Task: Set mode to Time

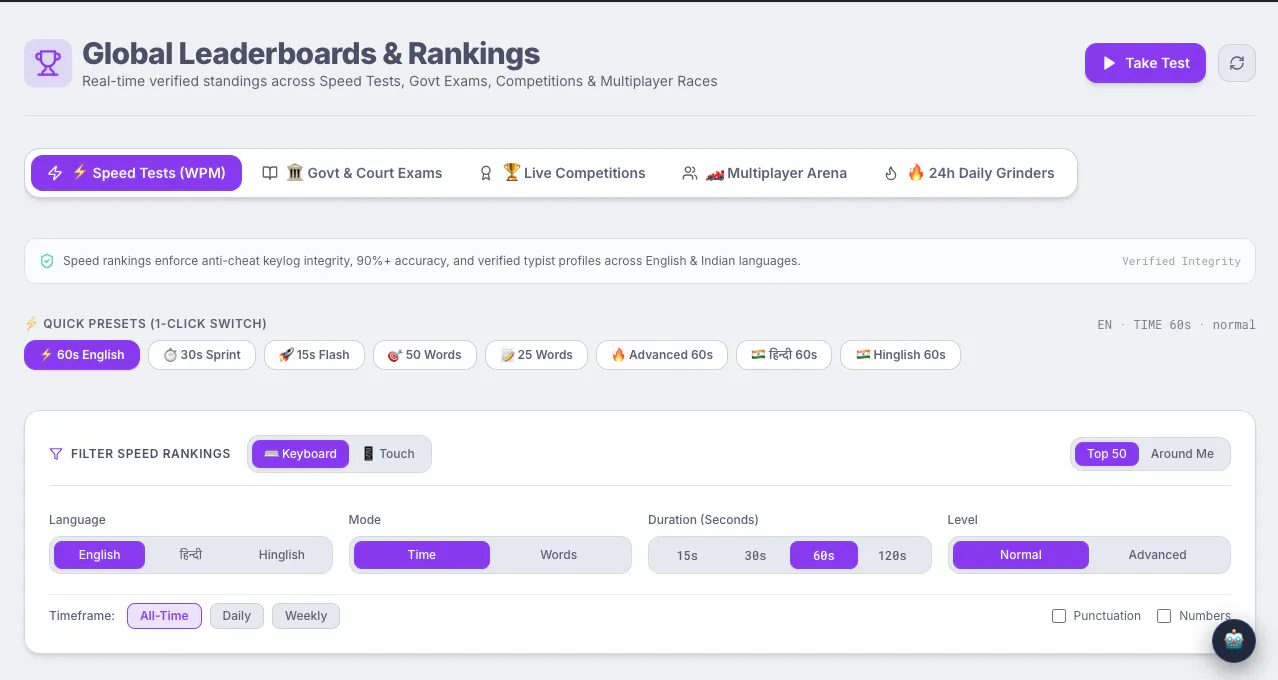Action: (x=422, y=555)
